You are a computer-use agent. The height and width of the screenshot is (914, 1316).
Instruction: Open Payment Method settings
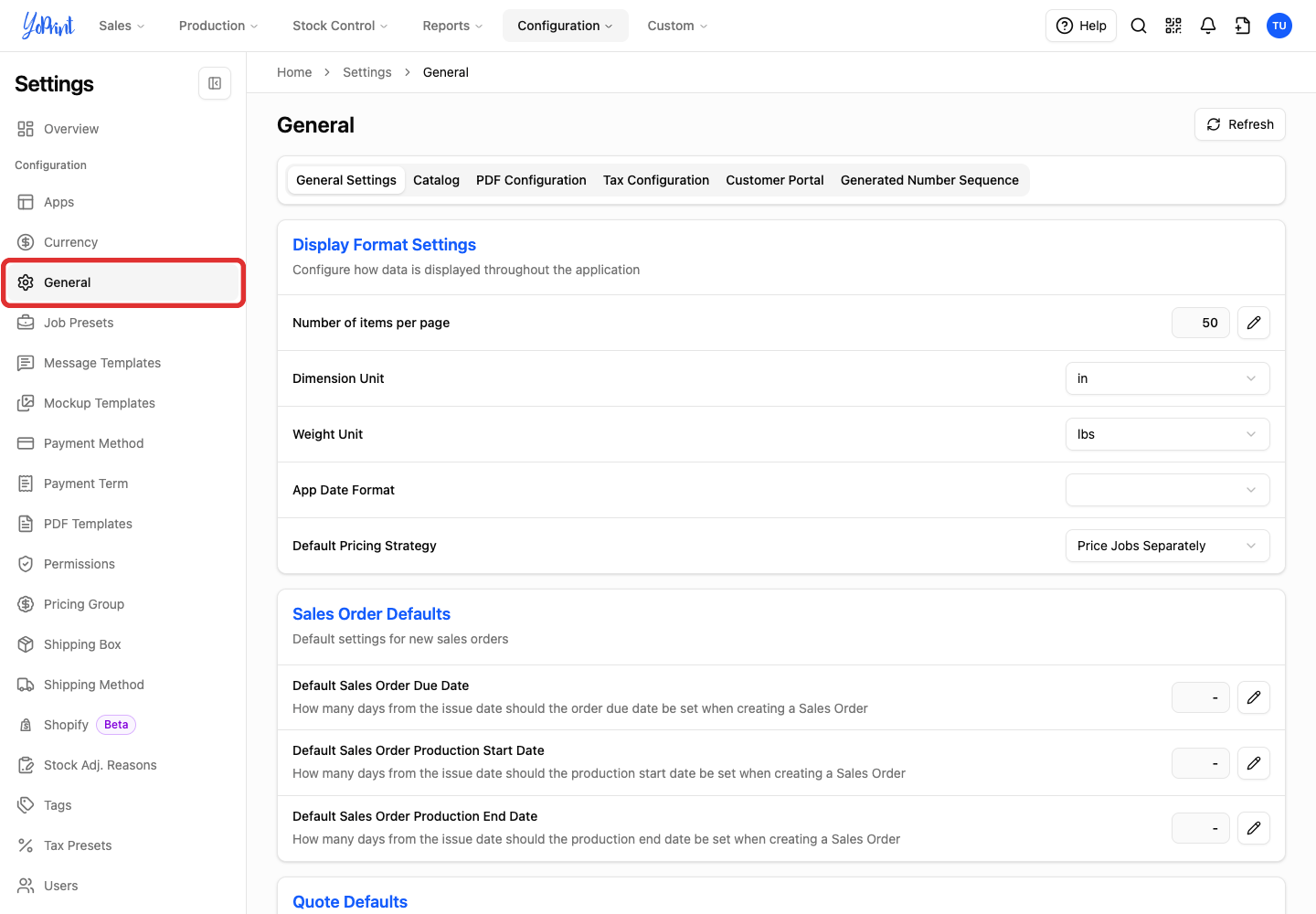point(123,443)
